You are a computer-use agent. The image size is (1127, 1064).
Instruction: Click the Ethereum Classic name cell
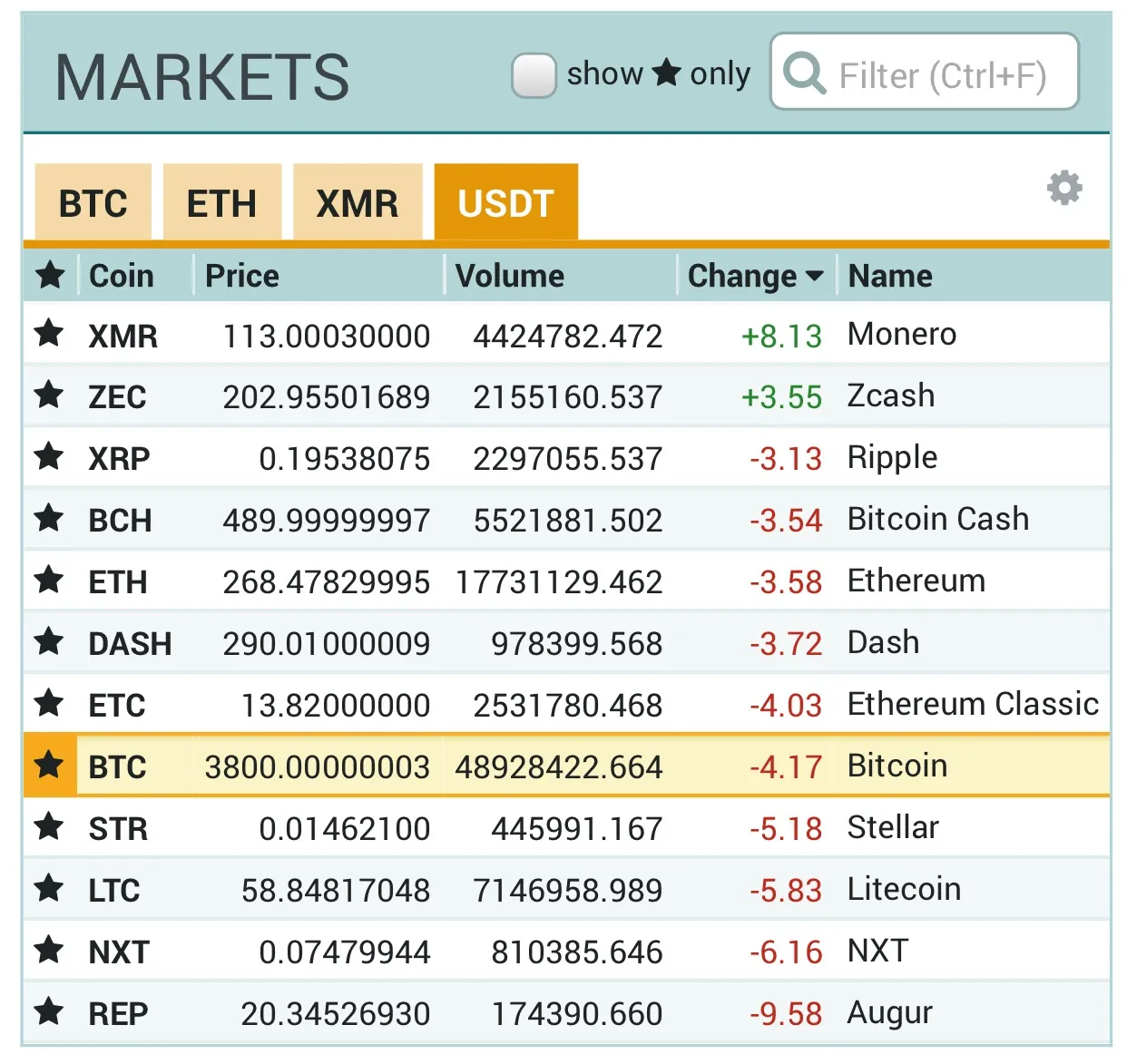coord(973,704)
